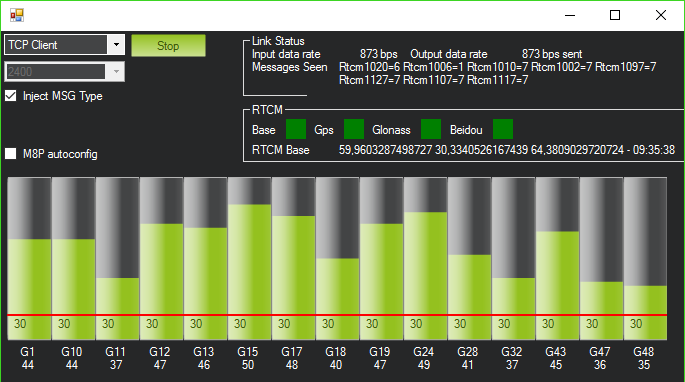This screenshot has width=685, height=382.
Task: Click the G15 satellite signal bar
Action: 249,258
